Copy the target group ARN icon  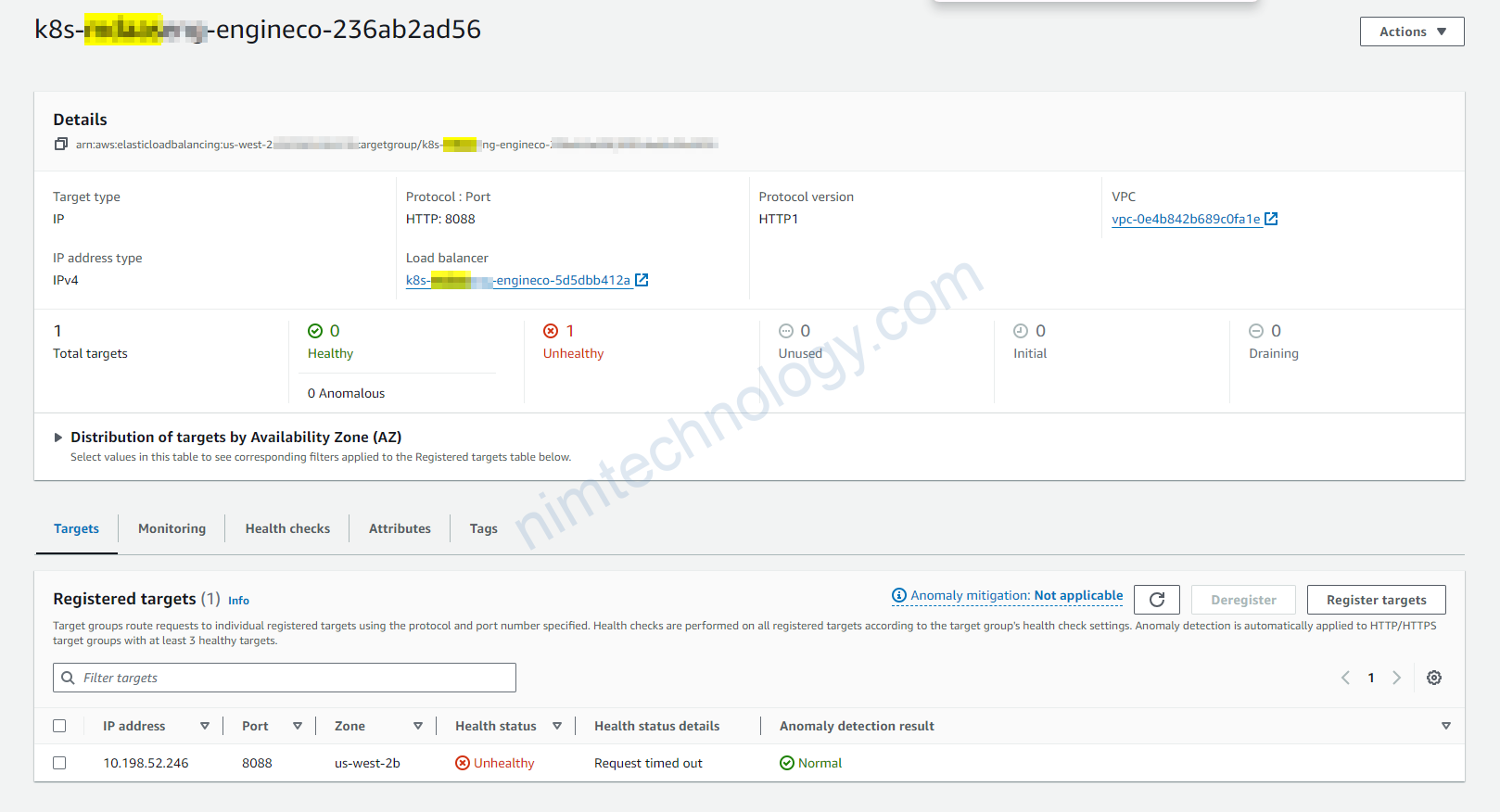tap(61, 144)
